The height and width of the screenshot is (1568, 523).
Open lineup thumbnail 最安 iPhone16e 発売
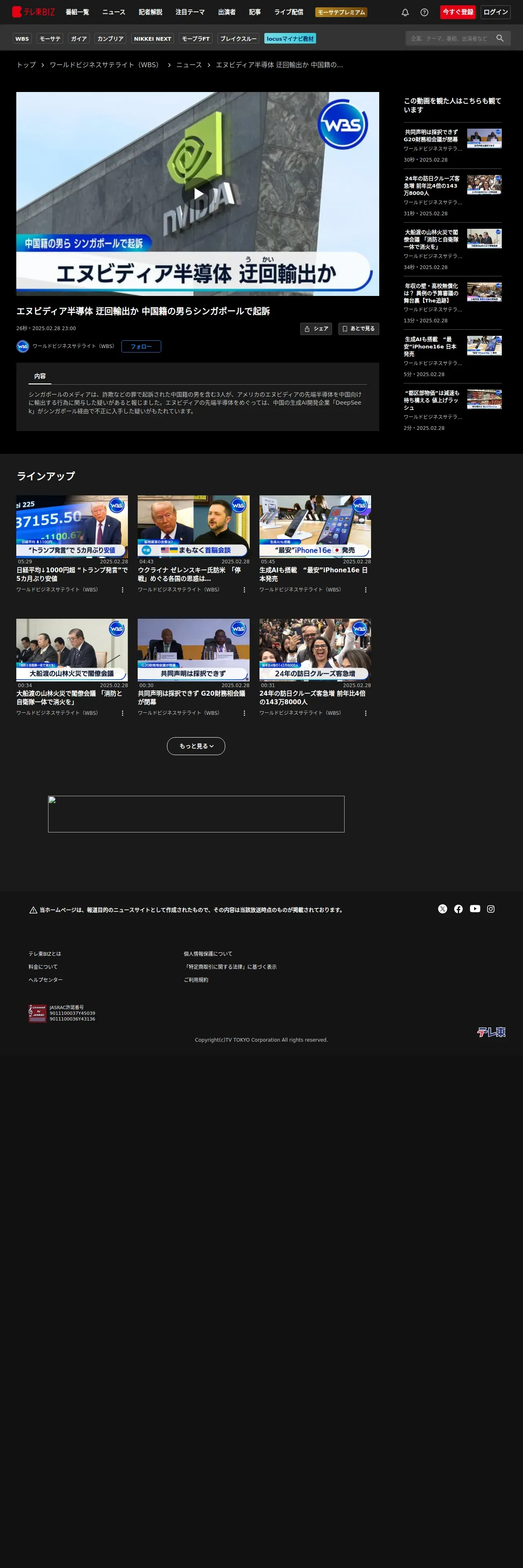pos(315,526)
